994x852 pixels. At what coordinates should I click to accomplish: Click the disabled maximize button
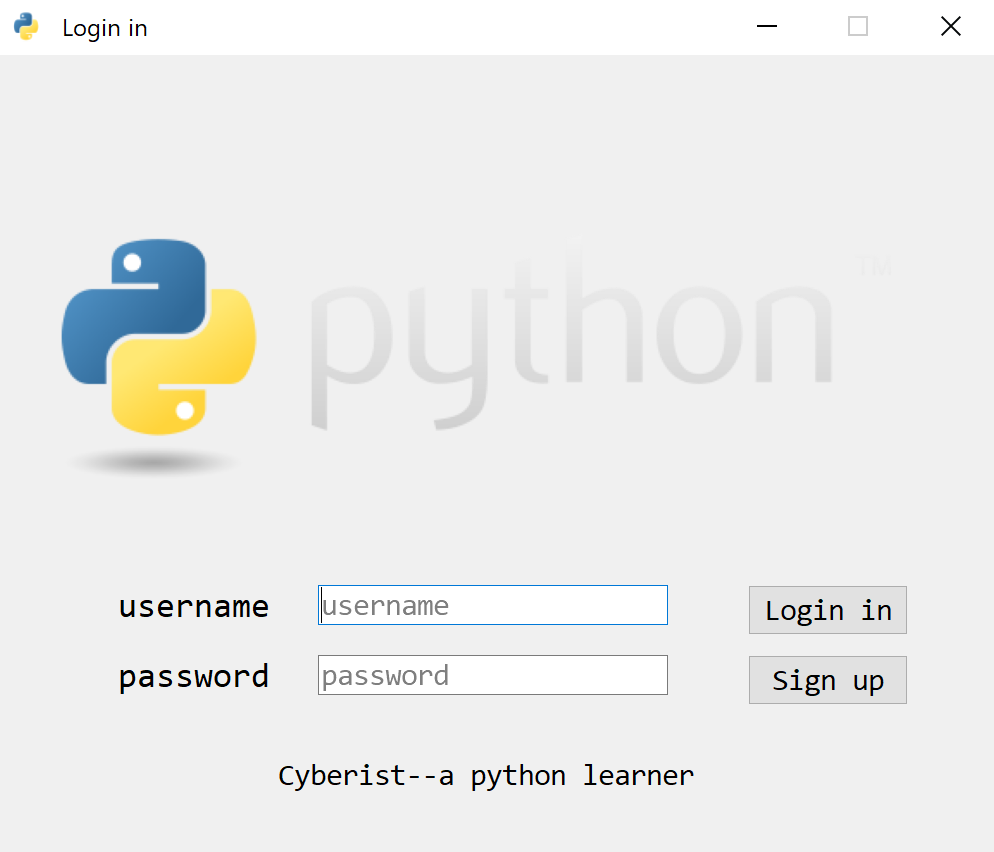tap(858, 27)
